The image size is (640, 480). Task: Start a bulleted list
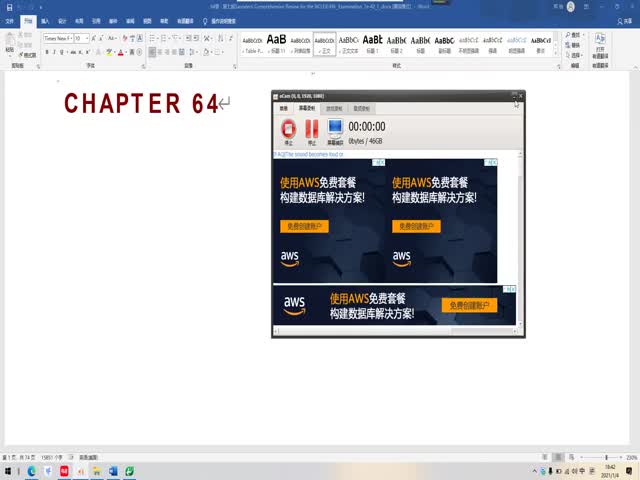(x=153, y=38)
